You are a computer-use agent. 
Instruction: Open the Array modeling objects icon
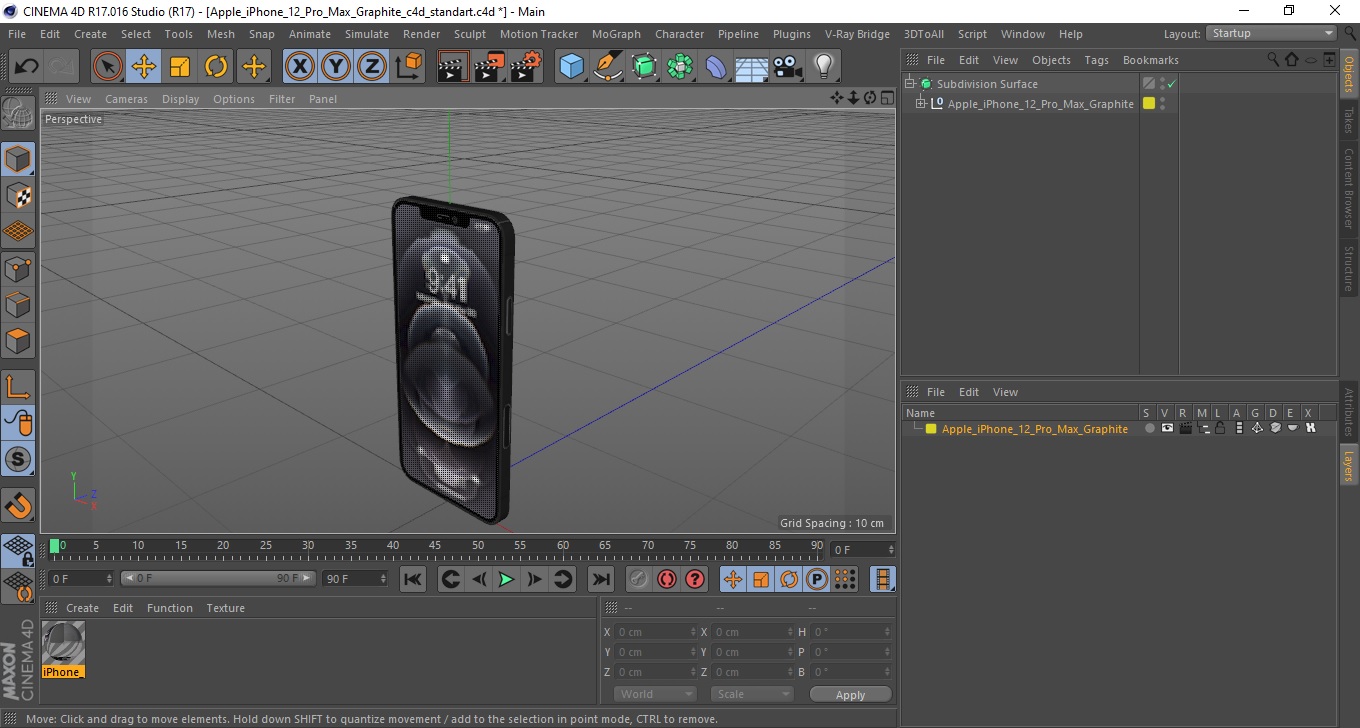pyautogui.click(x=680, y=67)
